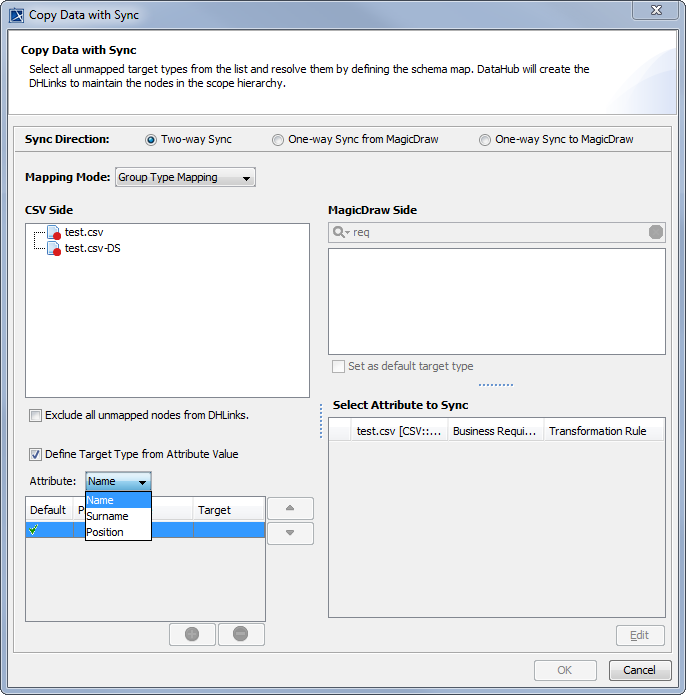Close the Copy Data with Sync dialog
The width and height of the screenshot is (686, 695).
(x=656, y=10)
